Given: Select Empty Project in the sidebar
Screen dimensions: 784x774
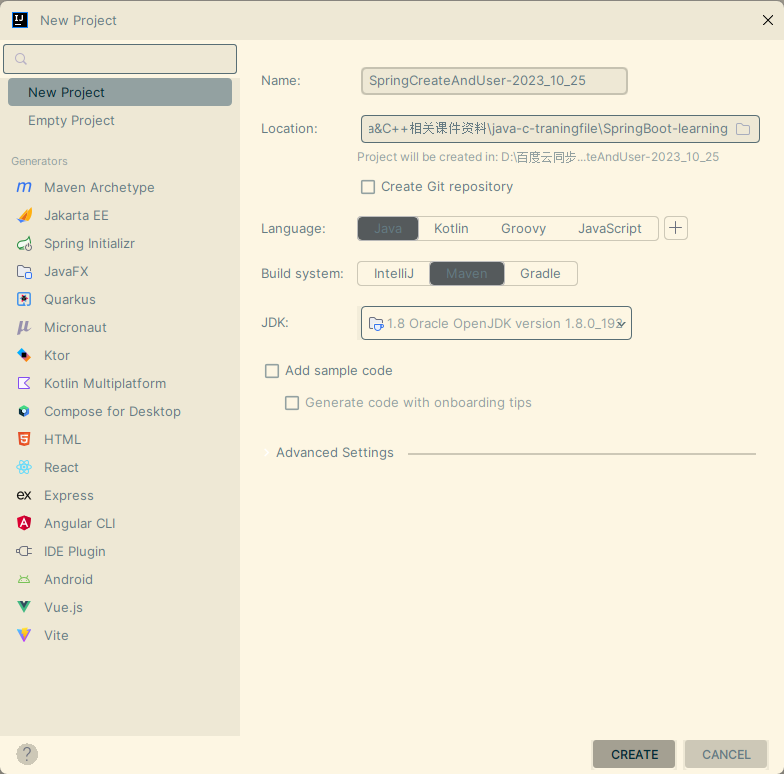Looking at the screenshot, I should pyautogui.click(x=120, y=120).
